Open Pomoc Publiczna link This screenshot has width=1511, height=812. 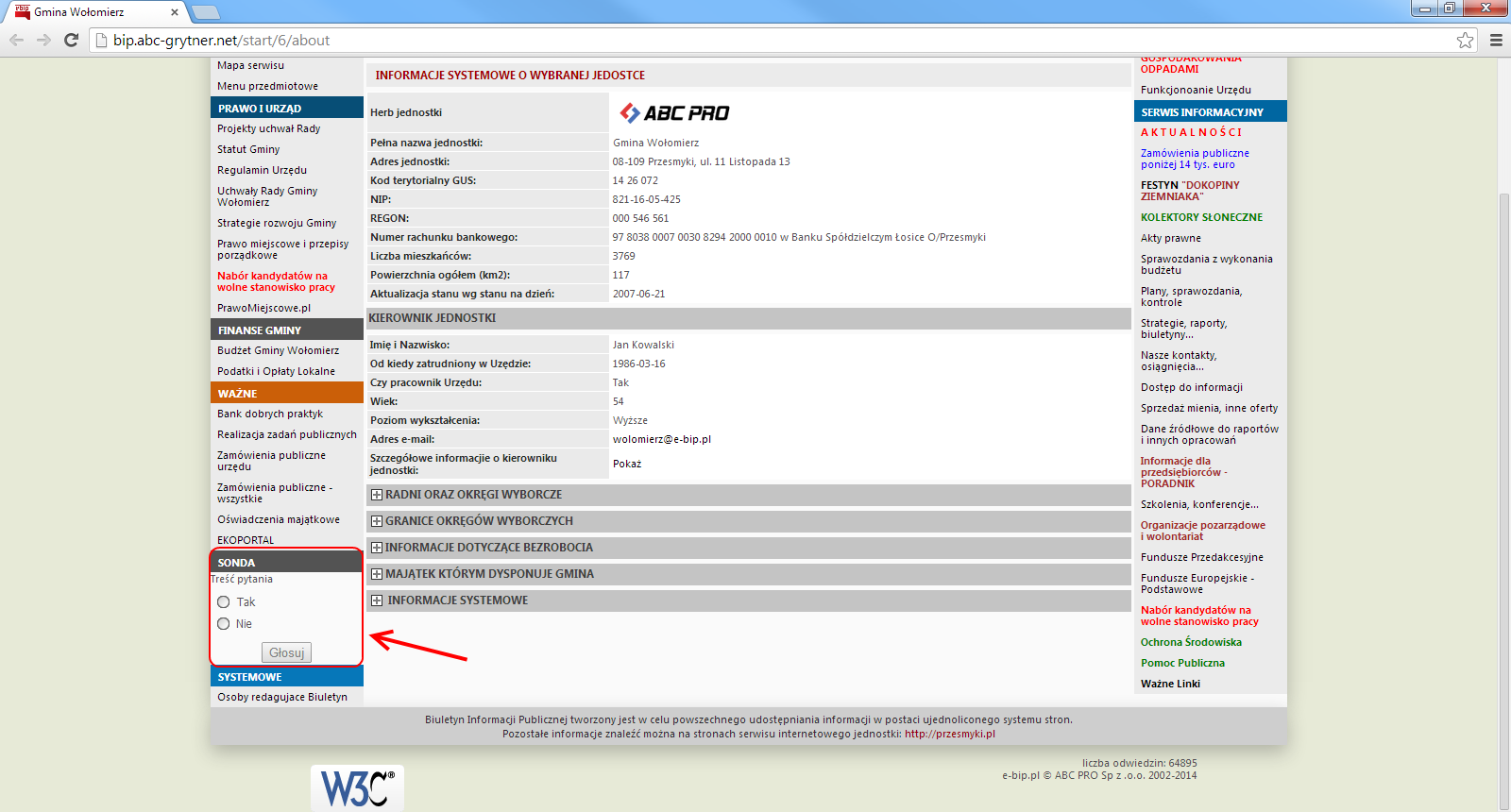pyautogui.click(x=1182, y=663)
